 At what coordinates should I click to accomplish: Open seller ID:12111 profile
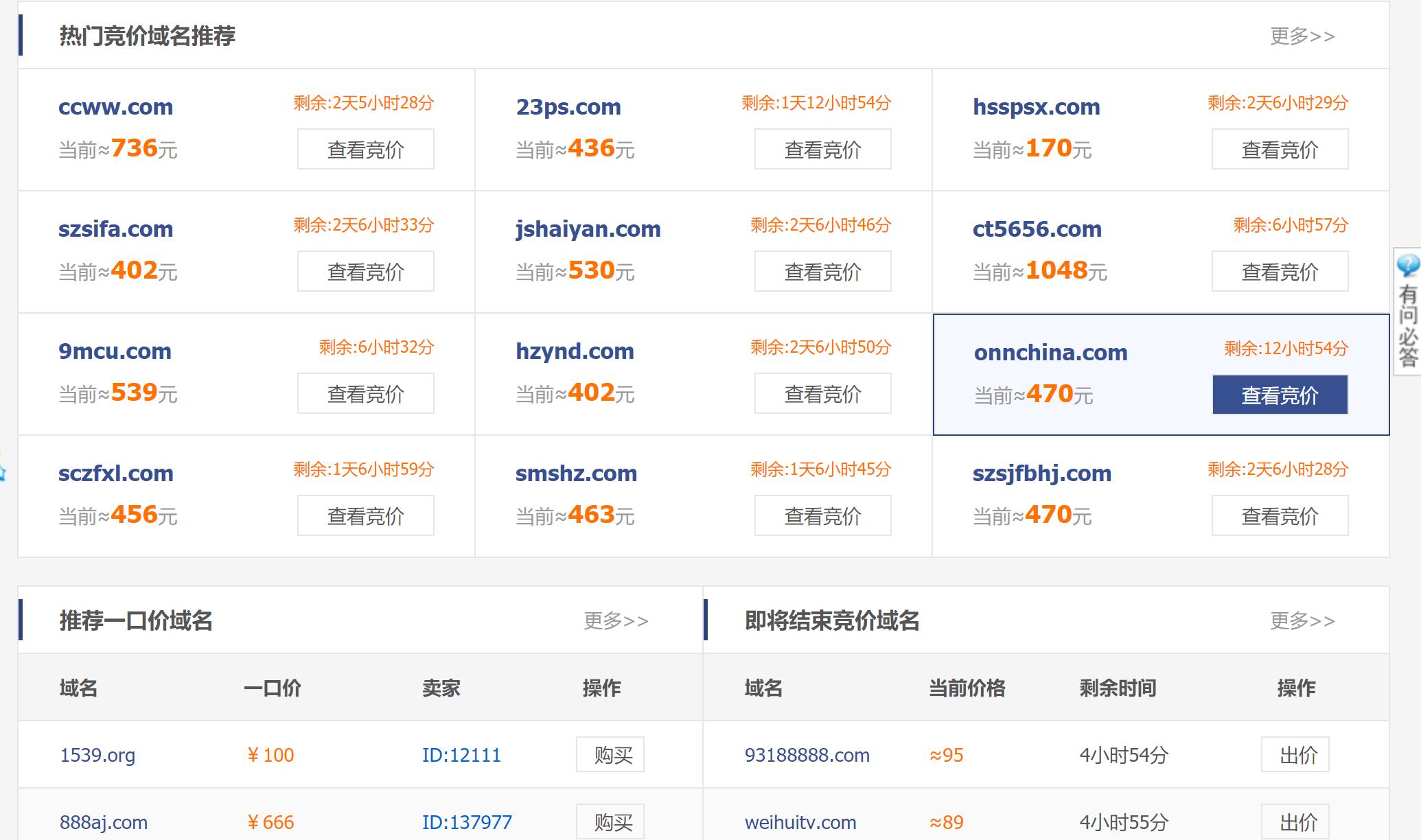pyautogui.click(x=461, y=755)
